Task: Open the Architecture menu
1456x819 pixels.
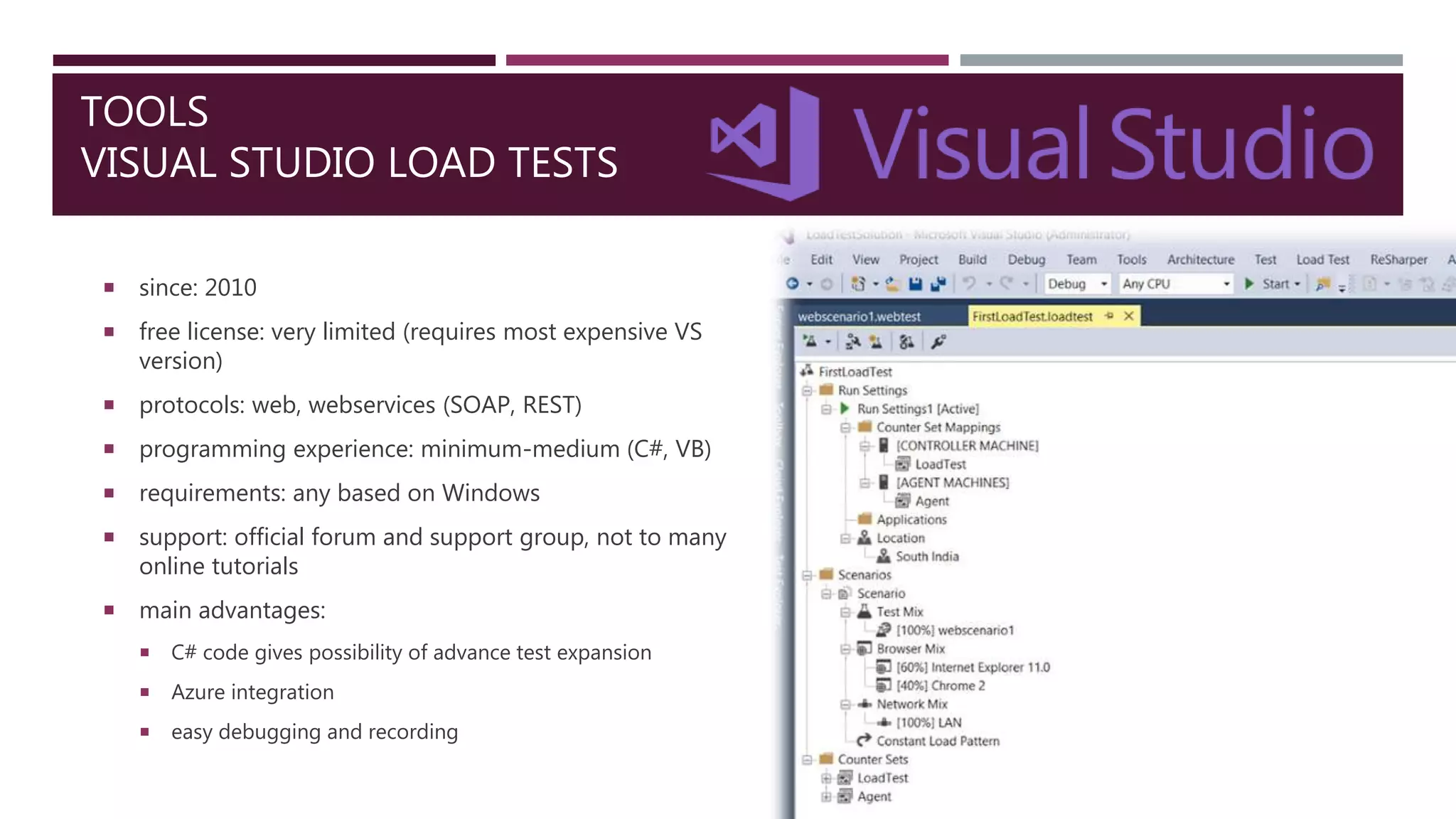Action: [x=1201, y=259]
